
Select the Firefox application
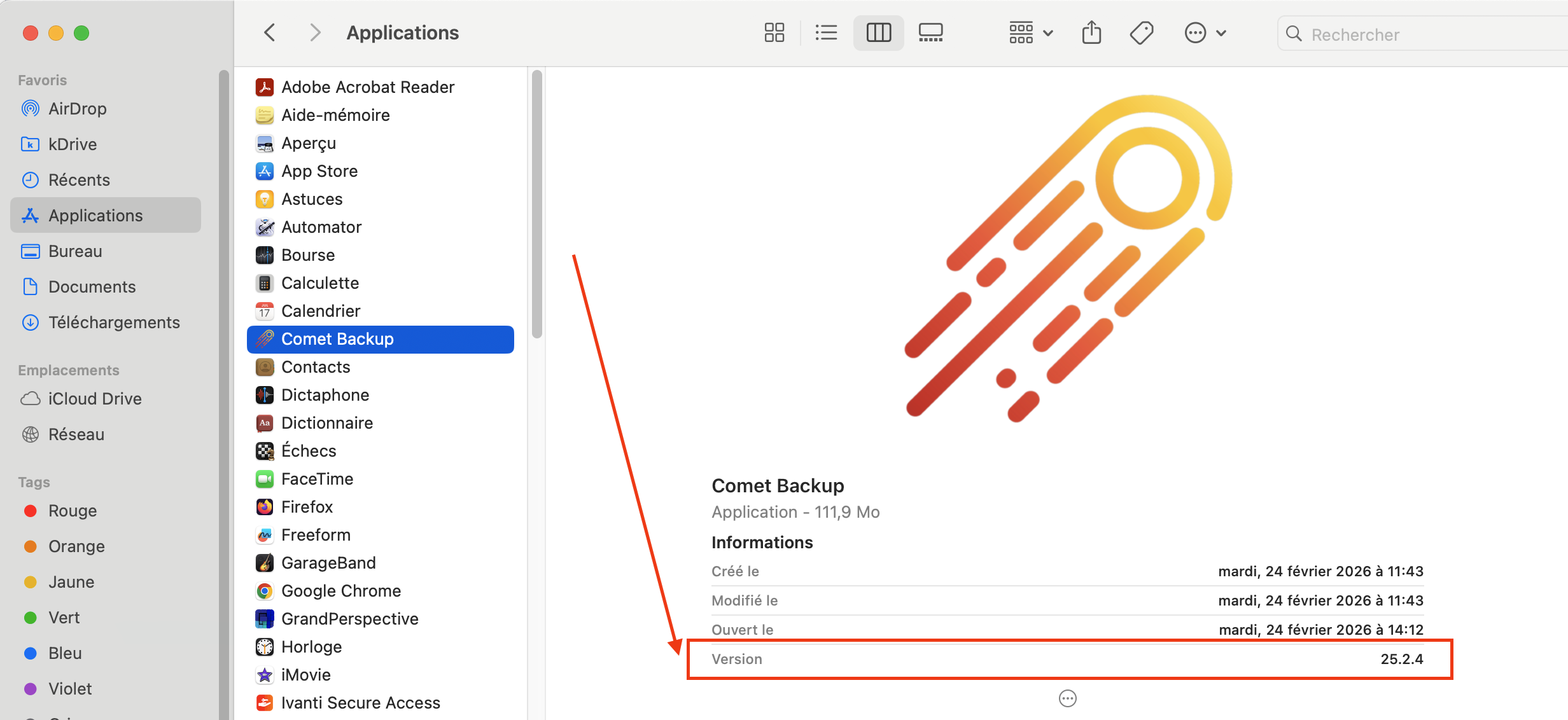click(307, 507)
